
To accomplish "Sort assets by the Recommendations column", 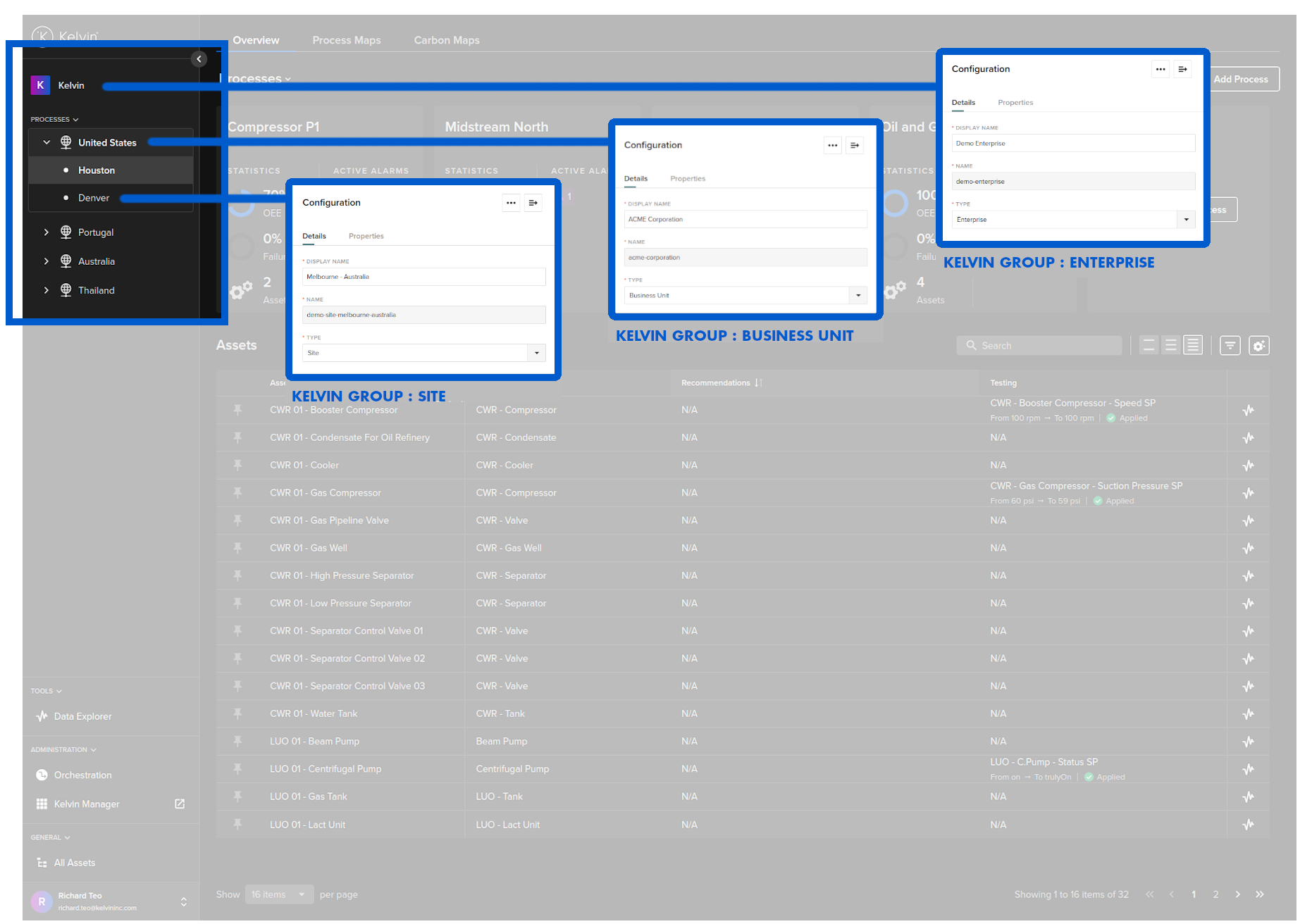I will (x=758, y=382).
